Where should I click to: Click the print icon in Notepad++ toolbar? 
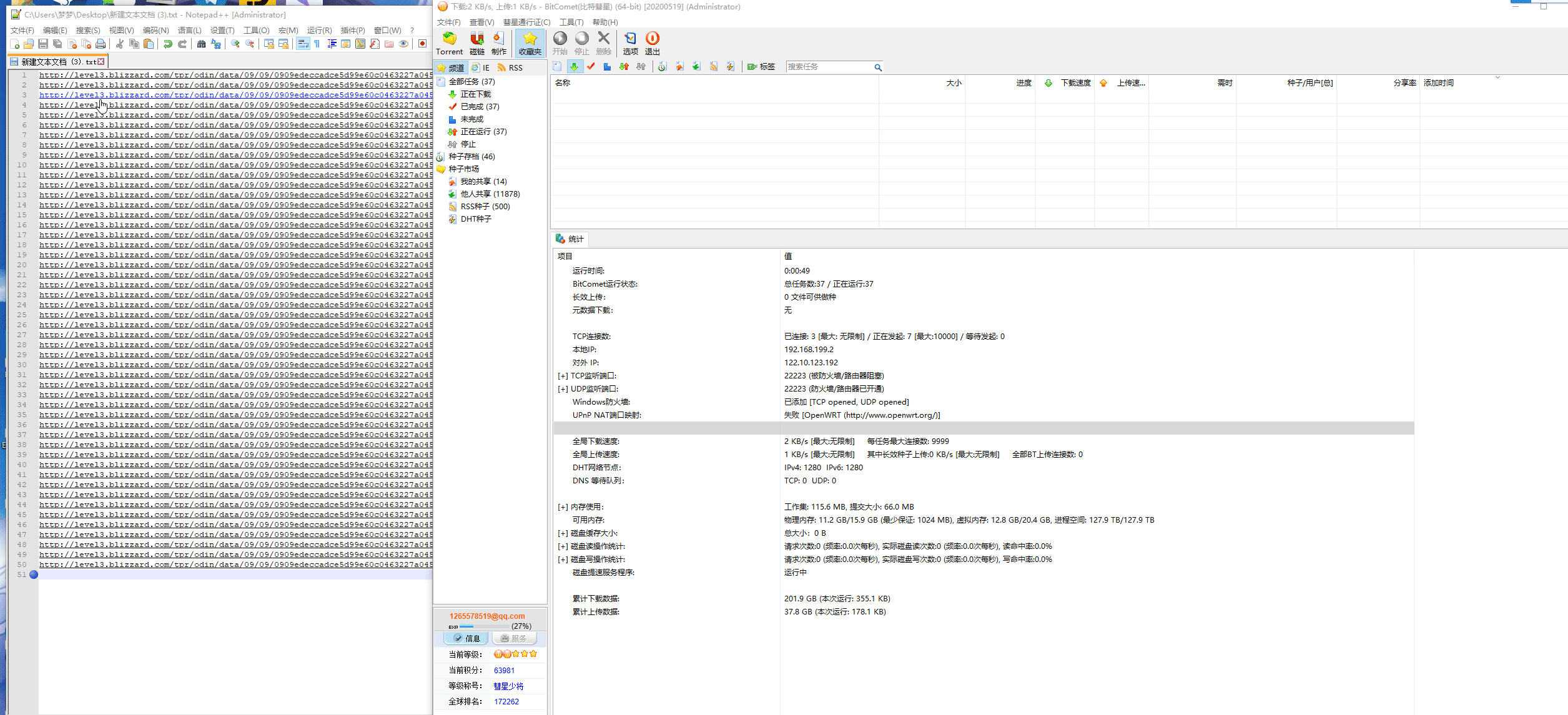pos(101,44)
